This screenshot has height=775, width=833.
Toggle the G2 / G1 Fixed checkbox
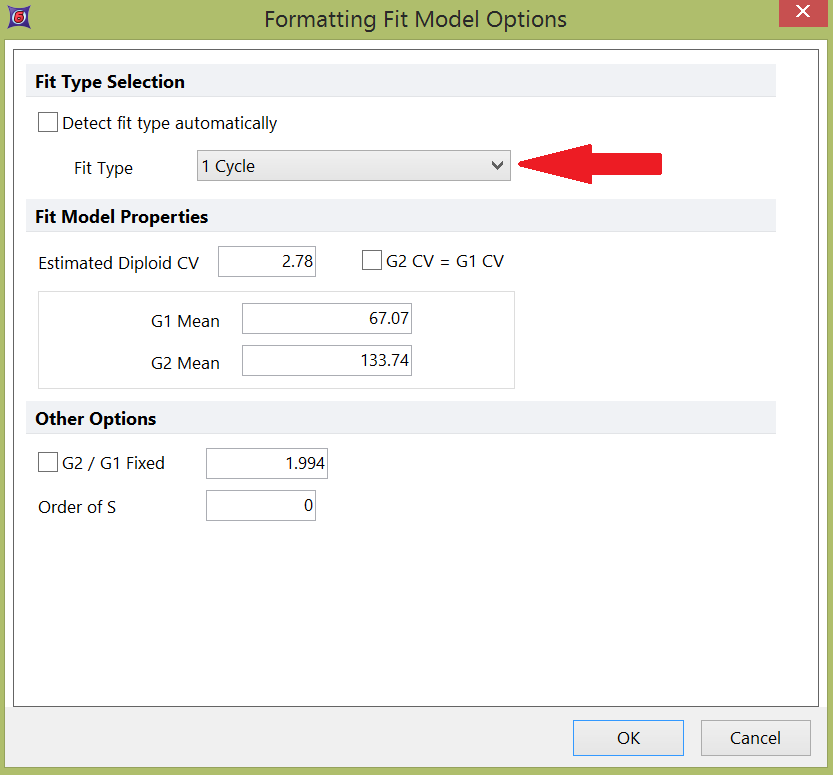48,463
